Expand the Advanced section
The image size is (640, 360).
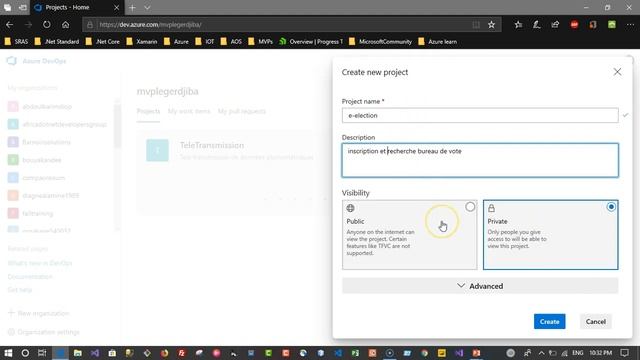pyautogui.click(x=480, y=286)
